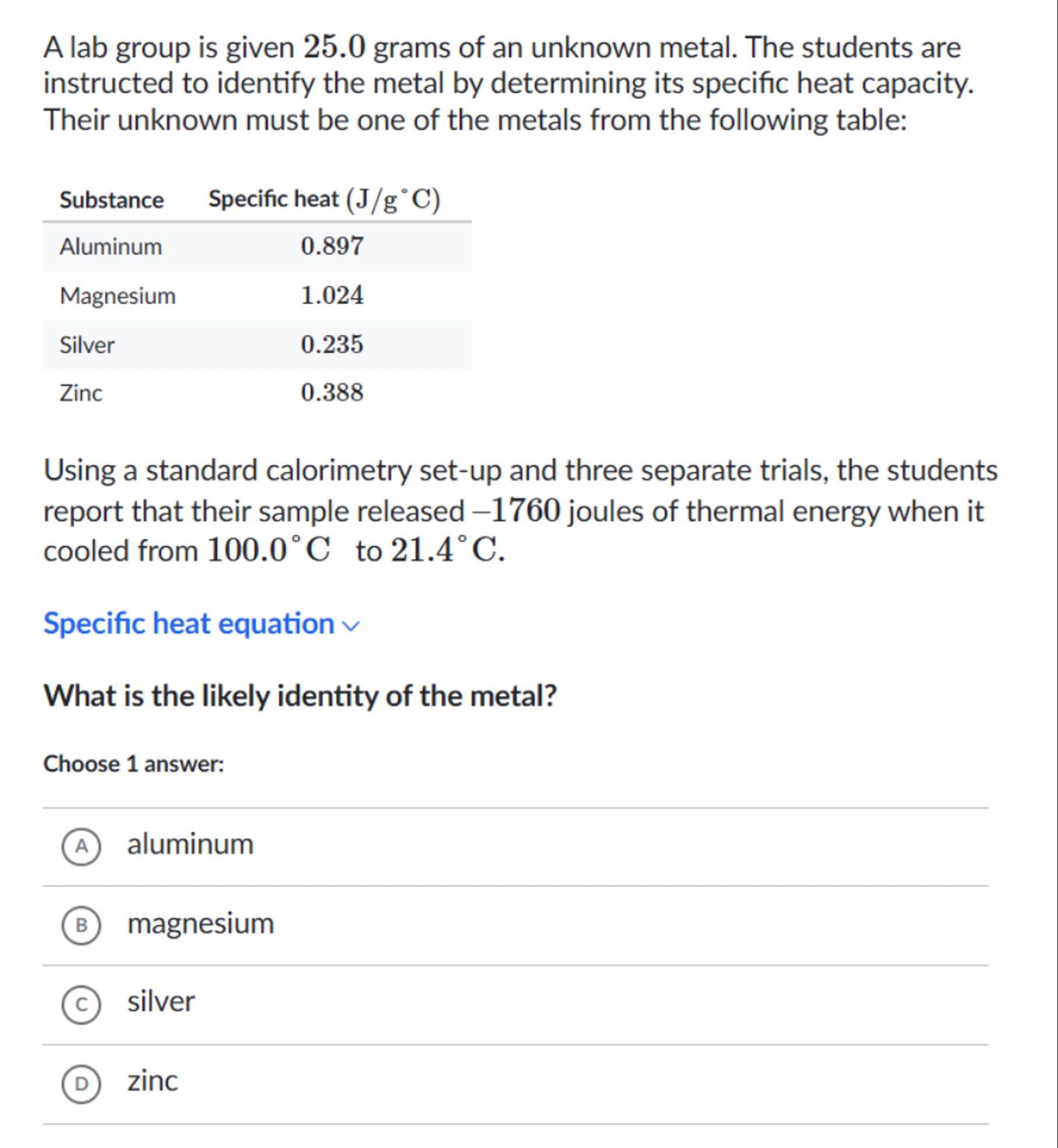The image size is (1058, 1148).
Task: Click the 'silver' answer label
Action: coord(161,1002)
